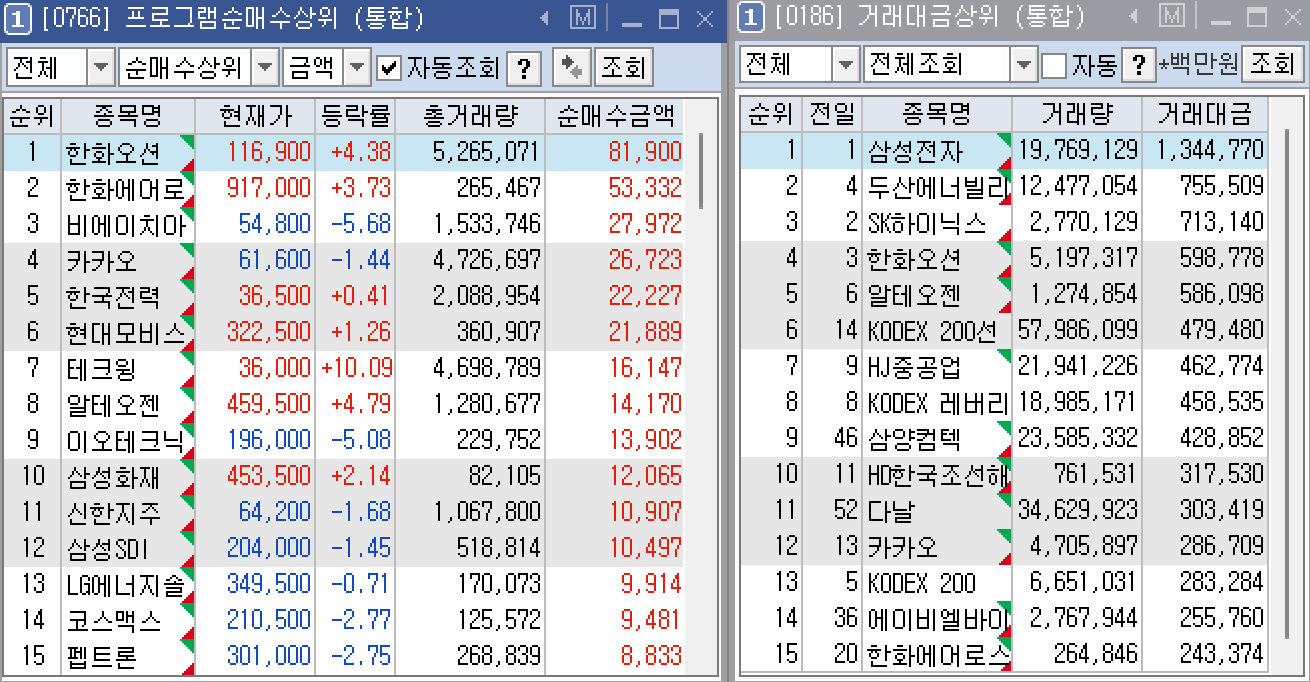The width and height of the screenshot is (1310, 682).
Task: Select 알테오젠 in trading-value list
Action: pyautogui.click(x=1004, y=293)
